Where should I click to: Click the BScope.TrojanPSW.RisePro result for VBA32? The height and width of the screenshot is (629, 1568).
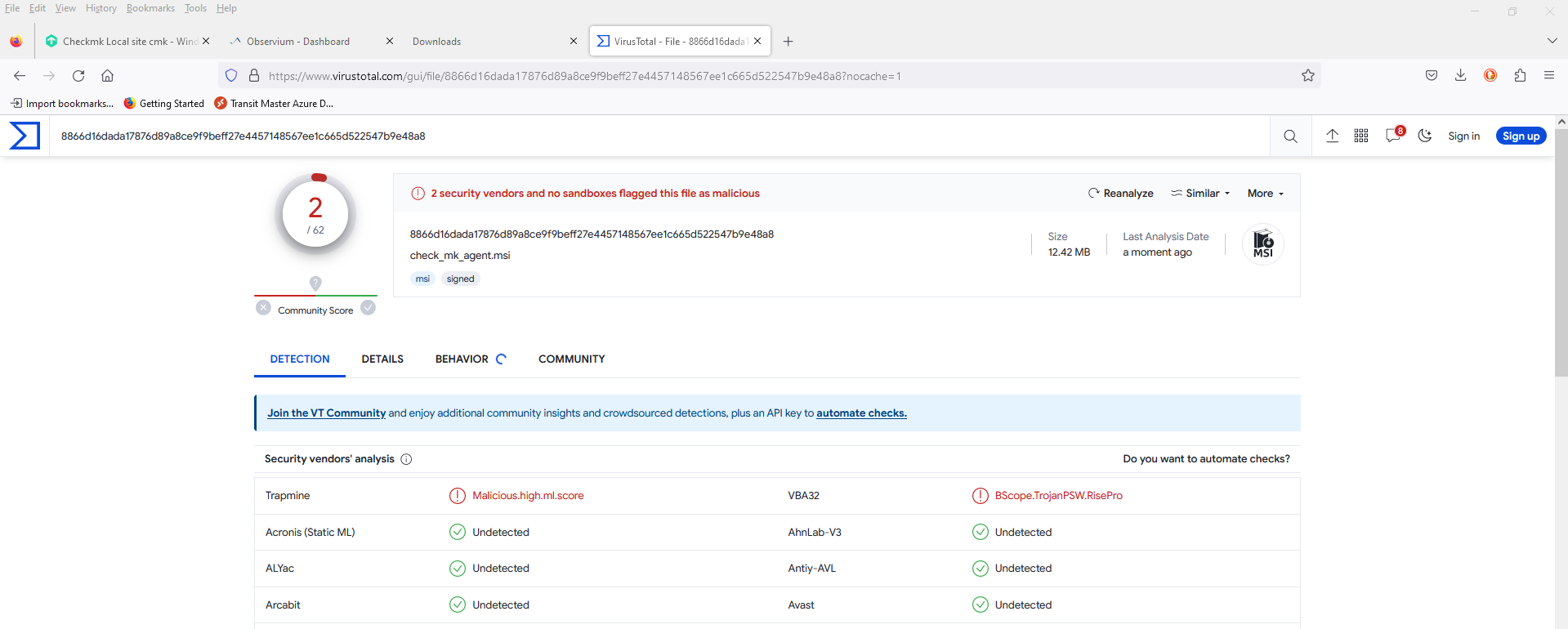coord(1058,496)
